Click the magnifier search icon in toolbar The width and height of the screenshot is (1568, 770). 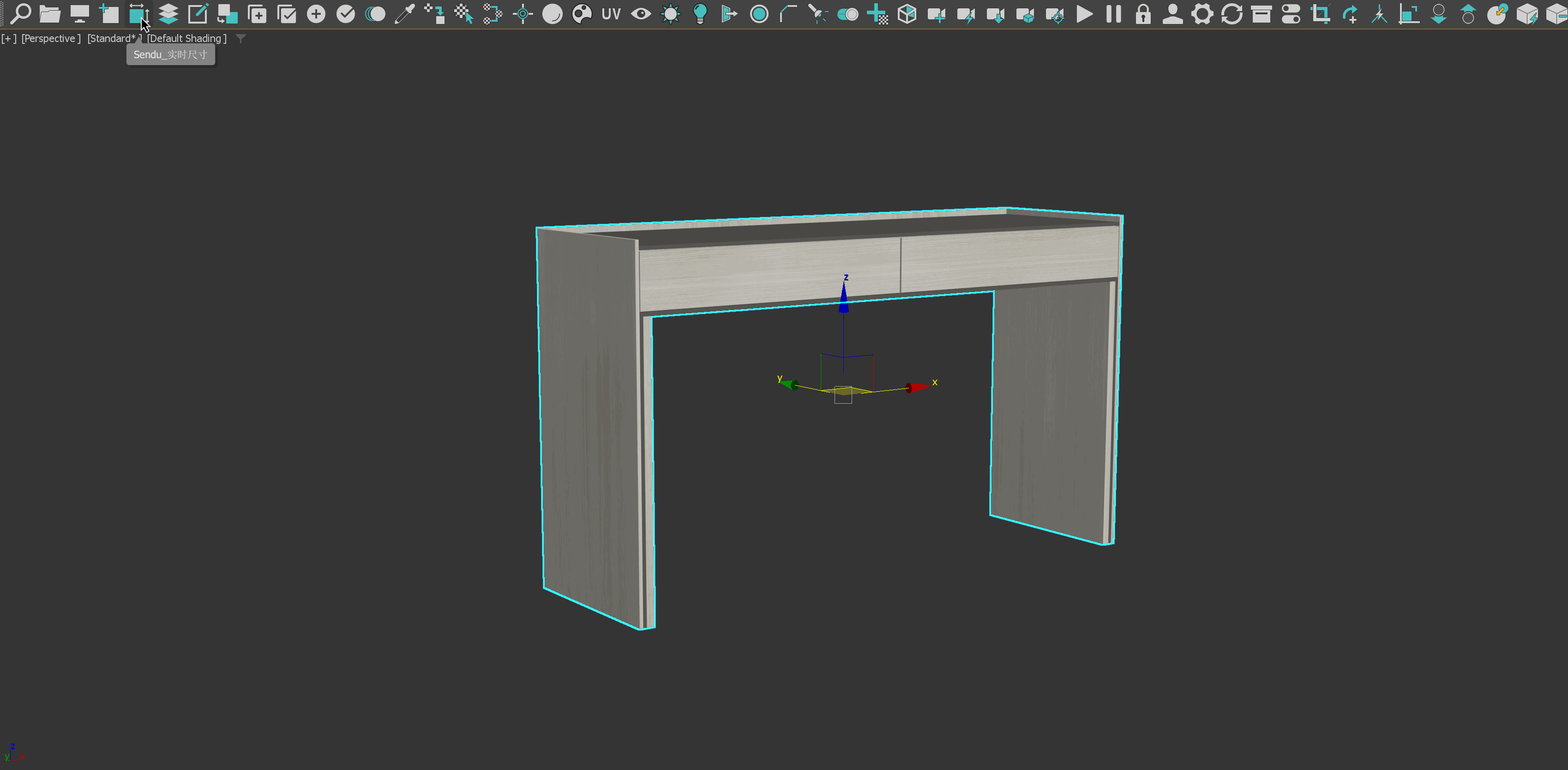click(21, 13)
